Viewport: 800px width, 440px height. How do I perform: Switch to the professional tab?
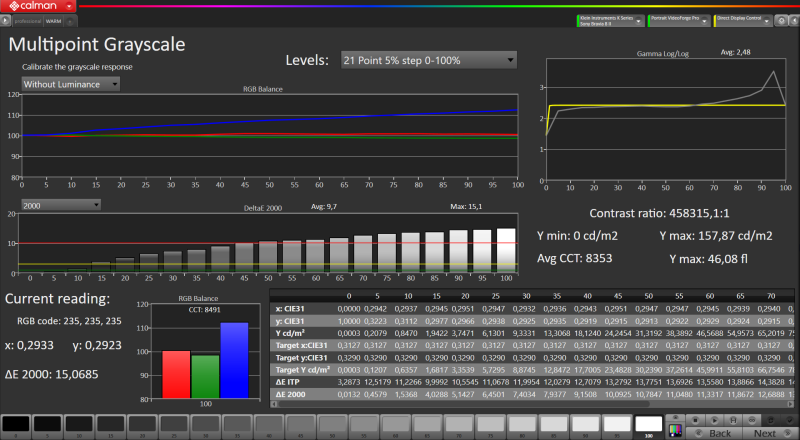pos(28,21)
